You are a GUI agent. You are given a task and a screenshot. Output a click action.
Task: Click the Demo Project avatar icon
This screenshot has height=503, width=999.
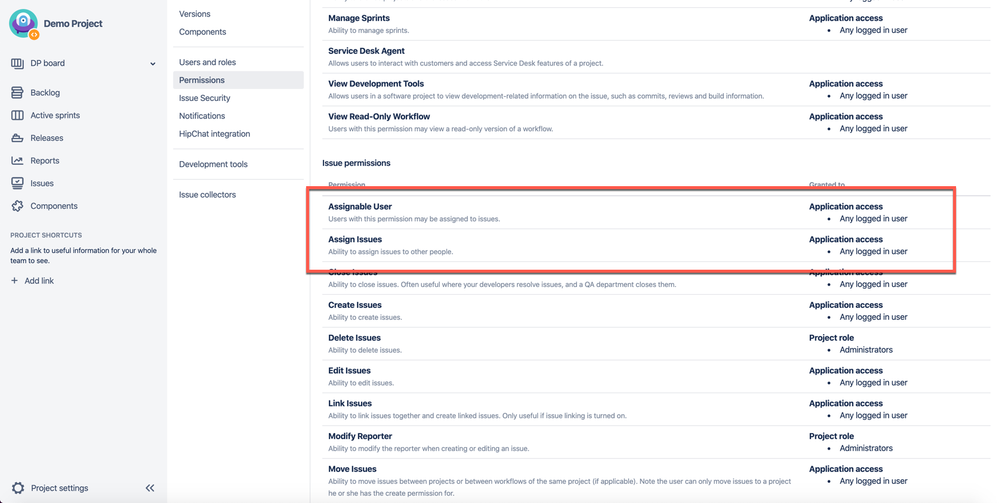click(x=24, y=24)
